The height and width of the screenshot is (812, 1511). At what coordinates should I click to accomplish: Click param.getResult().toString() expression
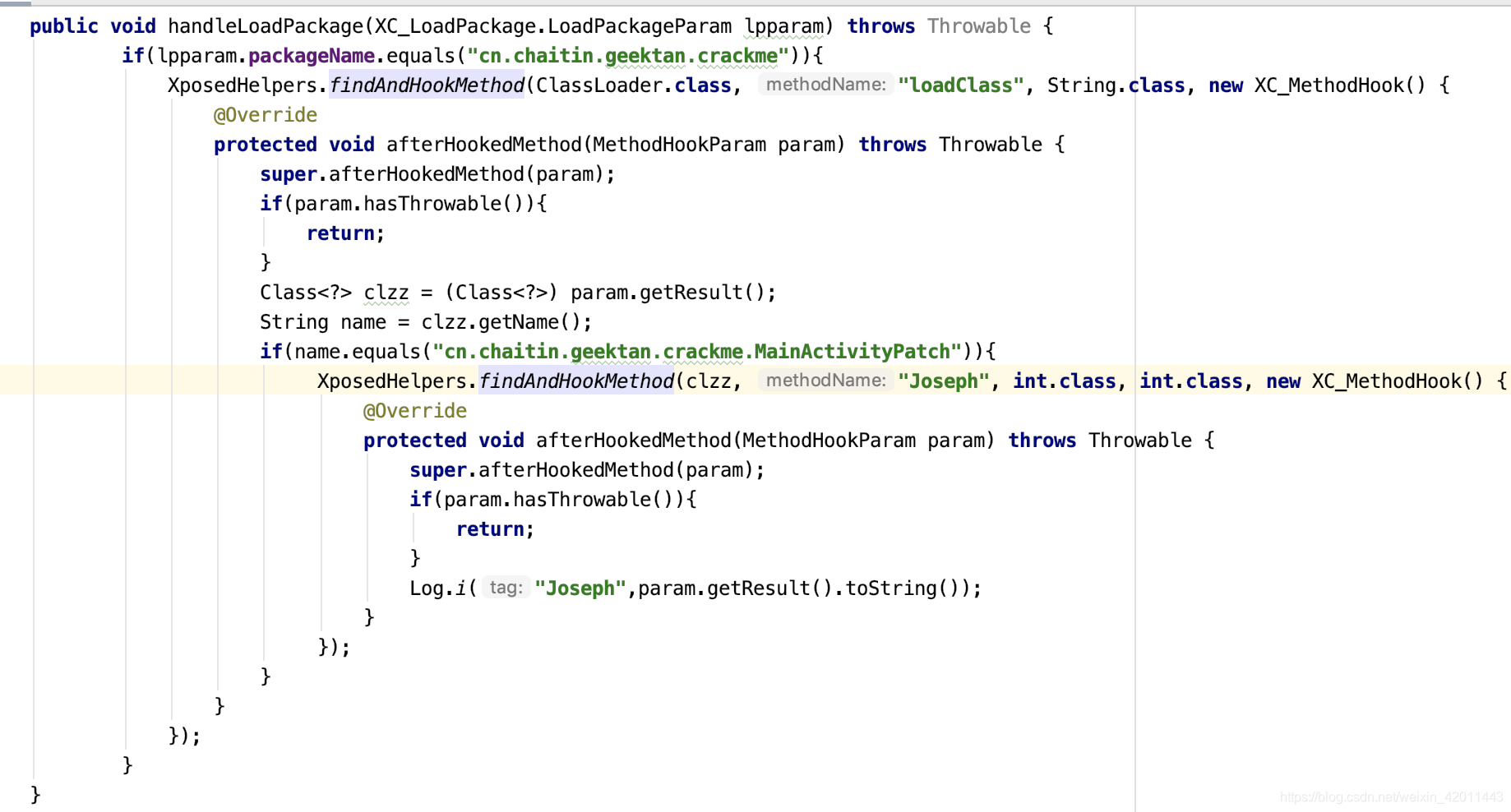point(802,587)
